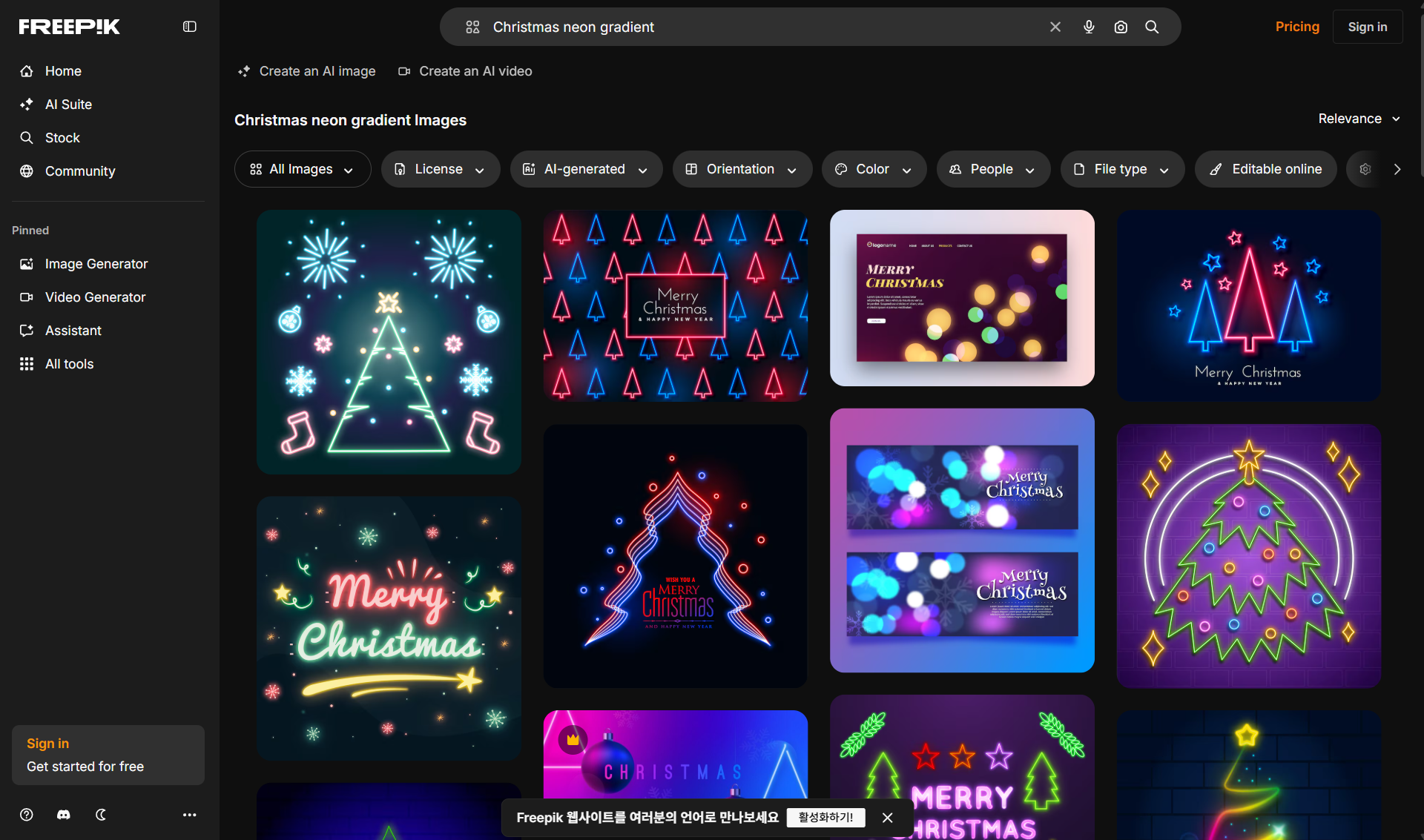Viewport: 1424px width, 840px height.
Task: Toggle dark mode moon icon
Action: point(101,815)
